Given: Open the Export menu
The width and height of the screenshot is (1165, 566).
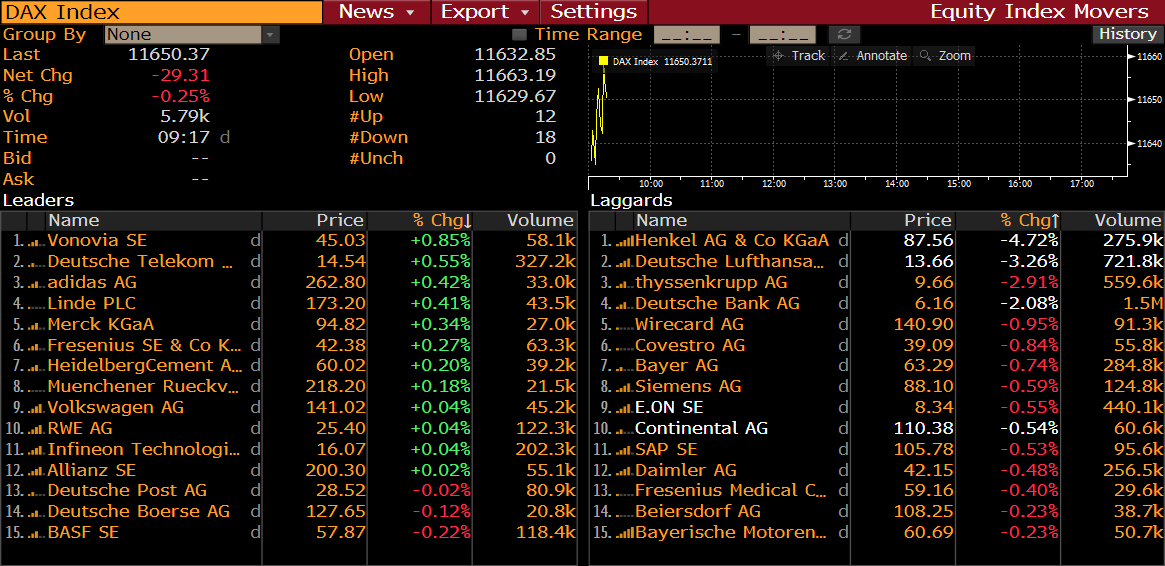Looking at the screenshot, I should (x=484, y=12).
